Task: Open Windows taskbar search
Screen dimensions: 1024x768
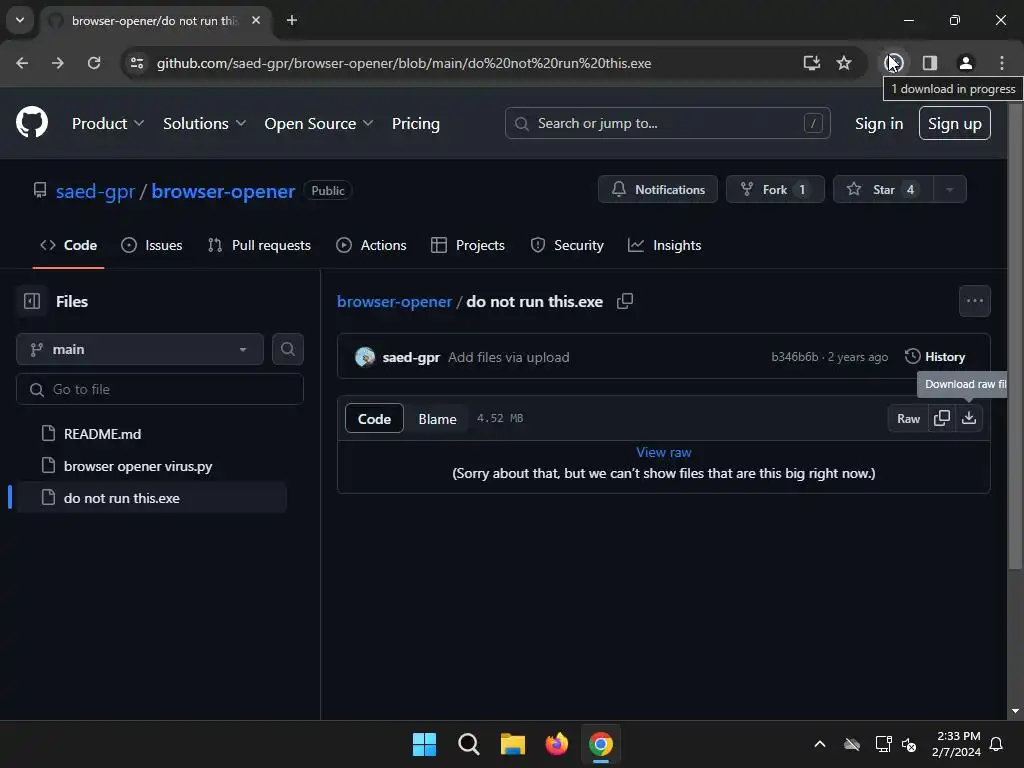Action: pos(468,744)
